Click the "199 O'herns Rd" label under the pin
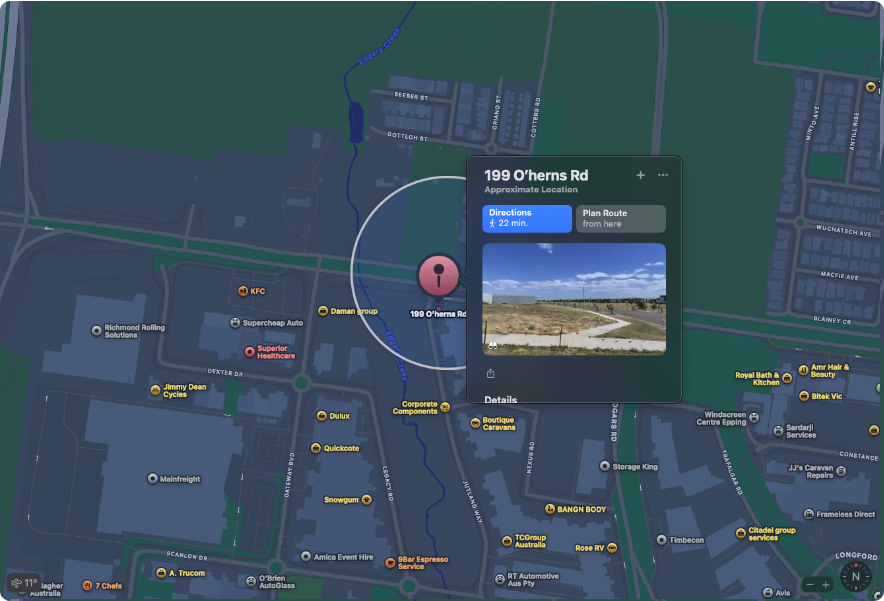The image size is (884, 601). (x=438, y=314)
